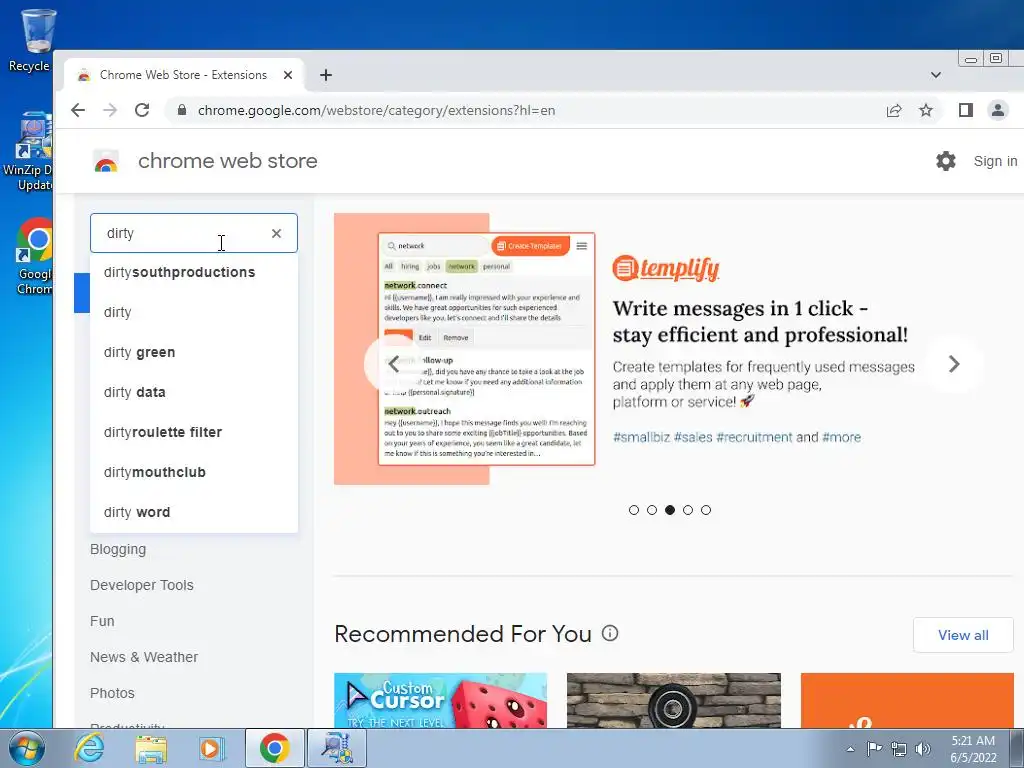The image size is (1024, 768).
Task: Open the orange extension thumbnail
Action: click(907, 700)
